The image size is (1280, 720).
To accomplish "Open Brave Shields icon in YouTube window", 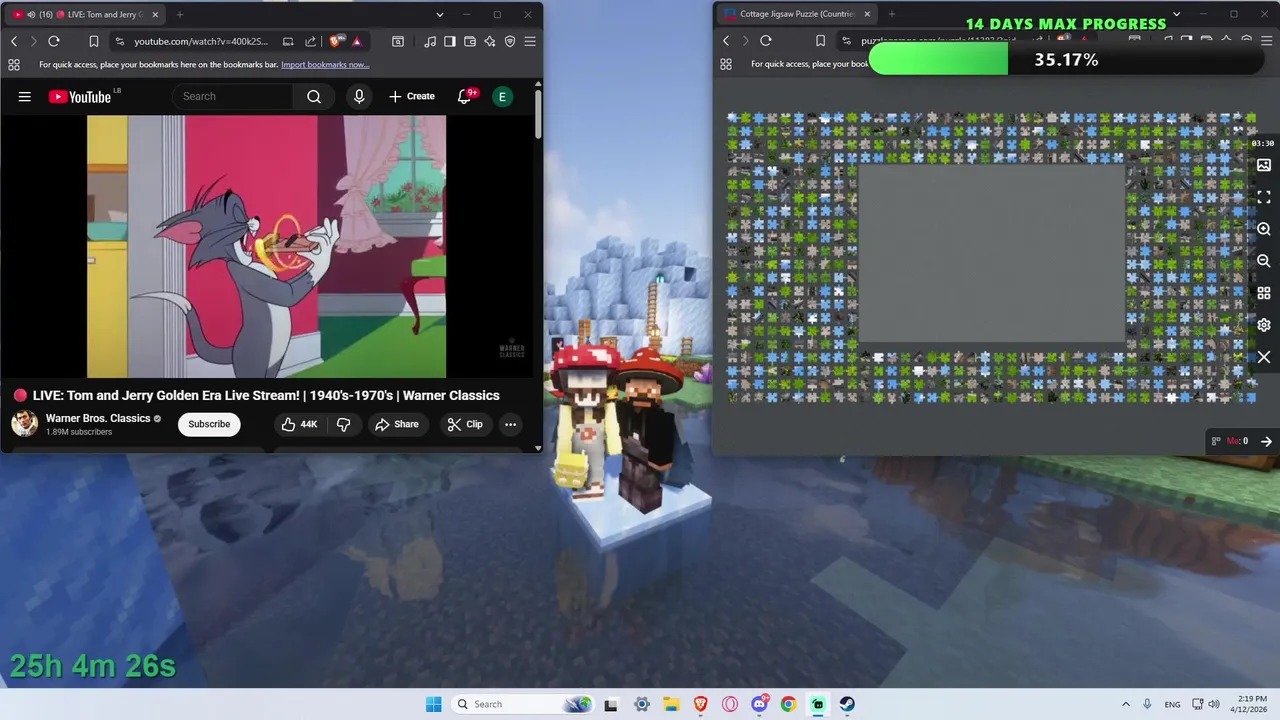I will (x=335, y=41).
